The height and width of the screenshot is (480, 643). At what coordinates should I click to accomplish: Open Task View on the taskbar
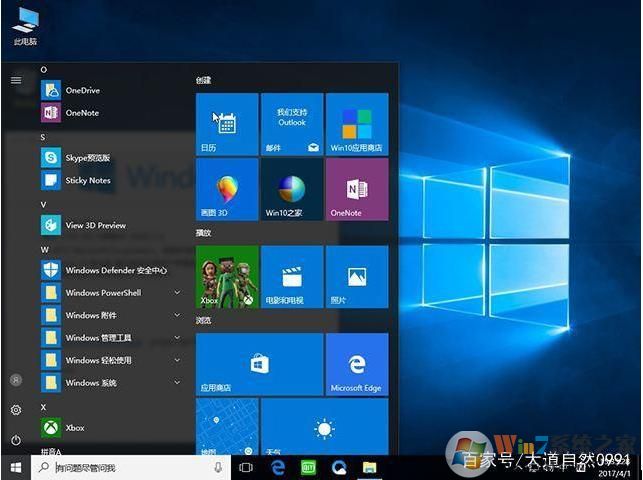click(246, 467)
